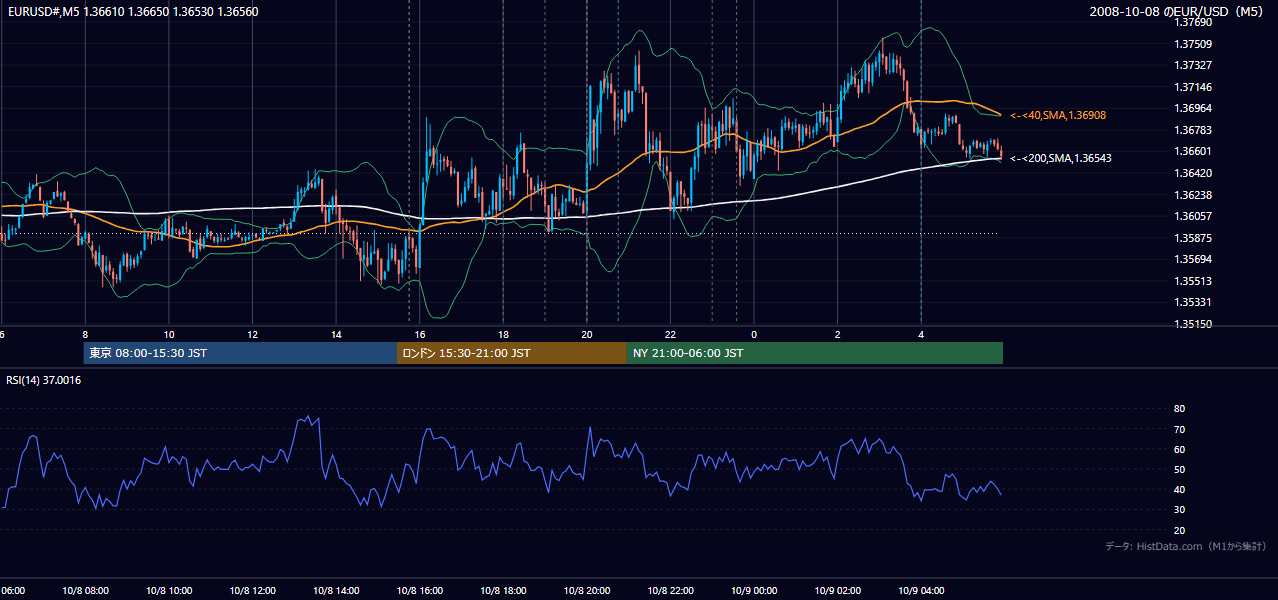Click the 10/9 00:00 bottom date label
Image resolution: width=1278 pixels, height=600 pixels.
[x=754, y=591]
